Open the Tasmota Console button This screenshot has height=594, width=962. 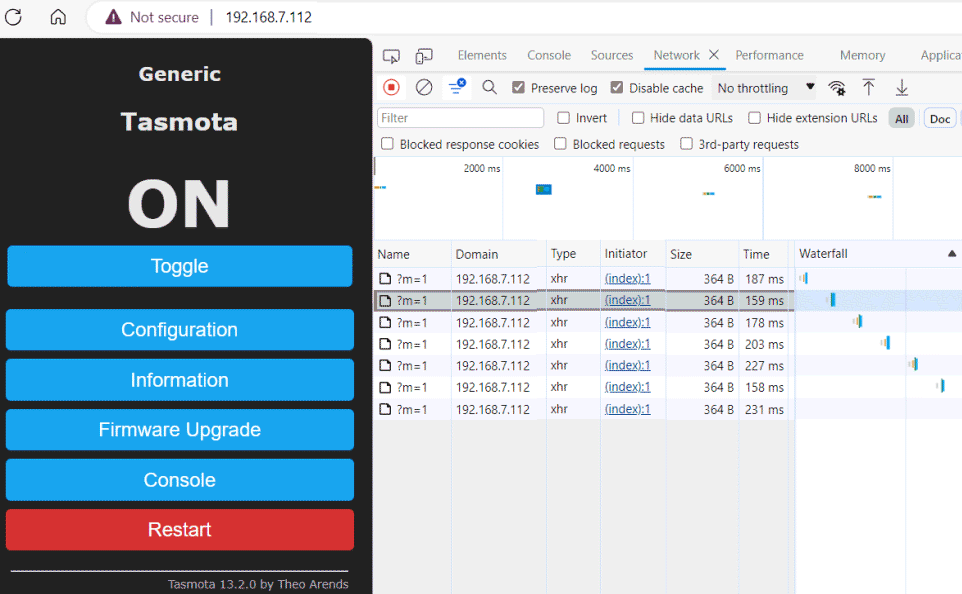180,480
